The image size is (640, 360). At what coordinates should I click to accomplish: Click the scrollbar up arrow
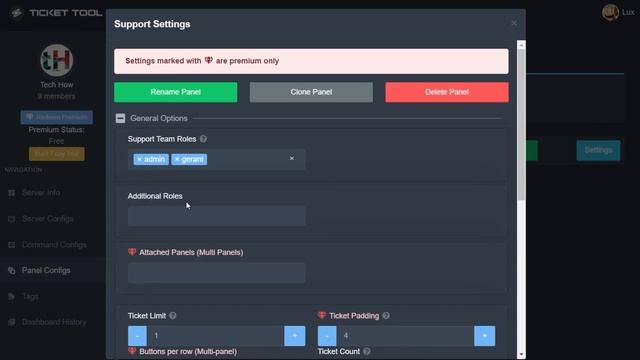coord(521,45)
